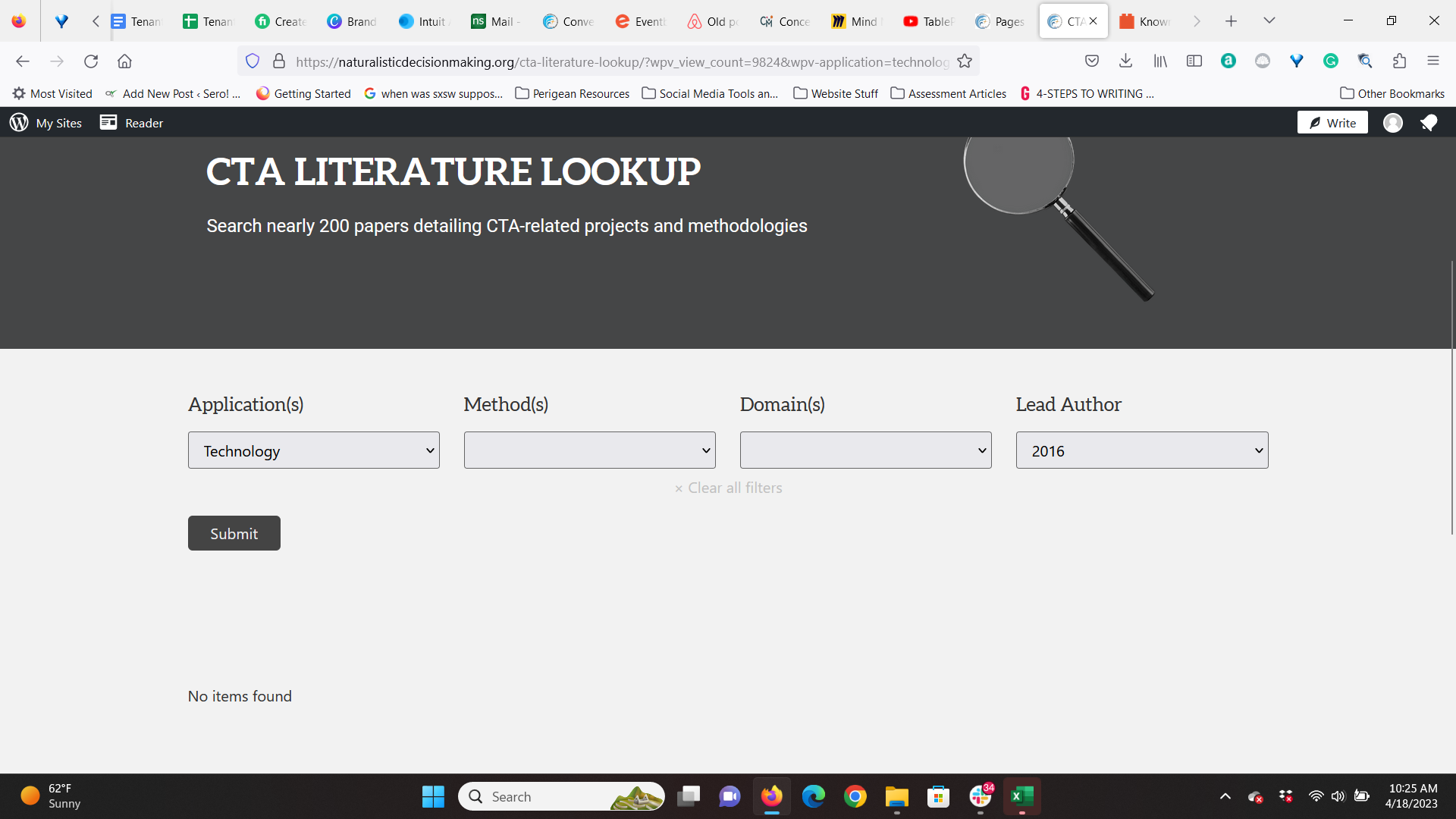The image size is (1456, 819).
Task: Expand the Application(s) Technology dropdown
Action: click(314, 450)
